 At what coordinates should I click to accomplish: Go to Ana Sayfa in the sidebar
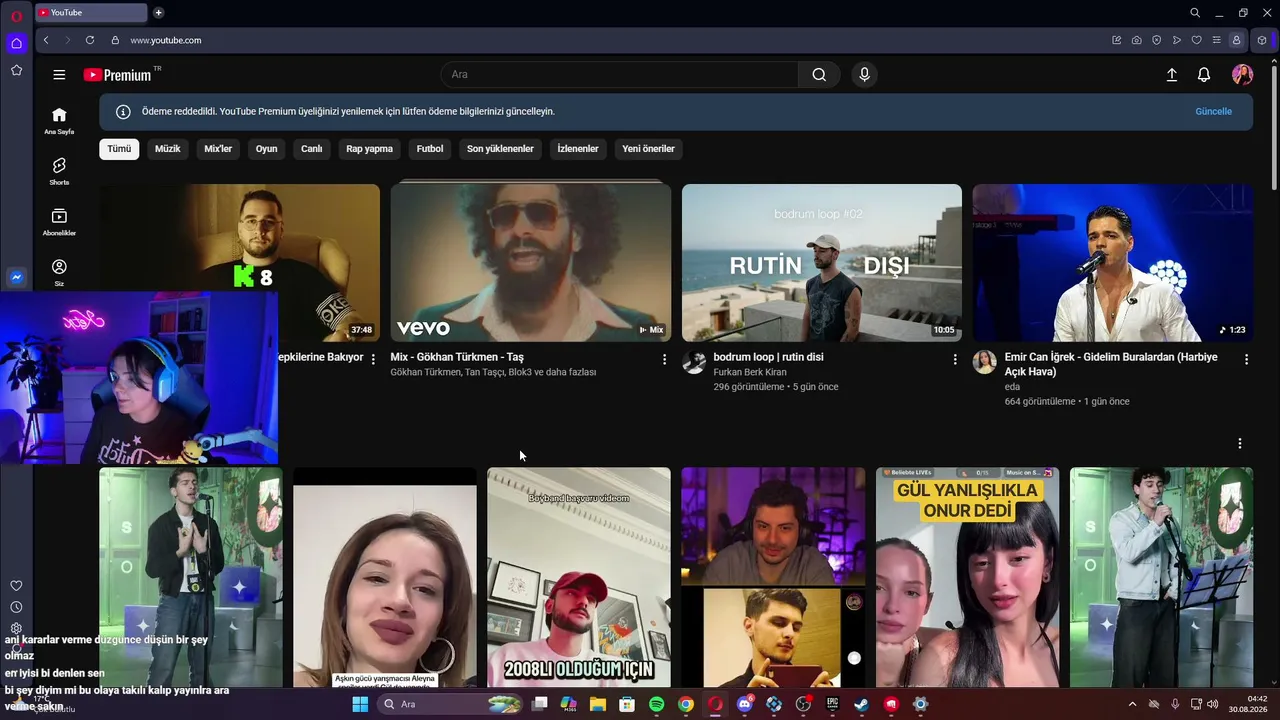[59, 120]
